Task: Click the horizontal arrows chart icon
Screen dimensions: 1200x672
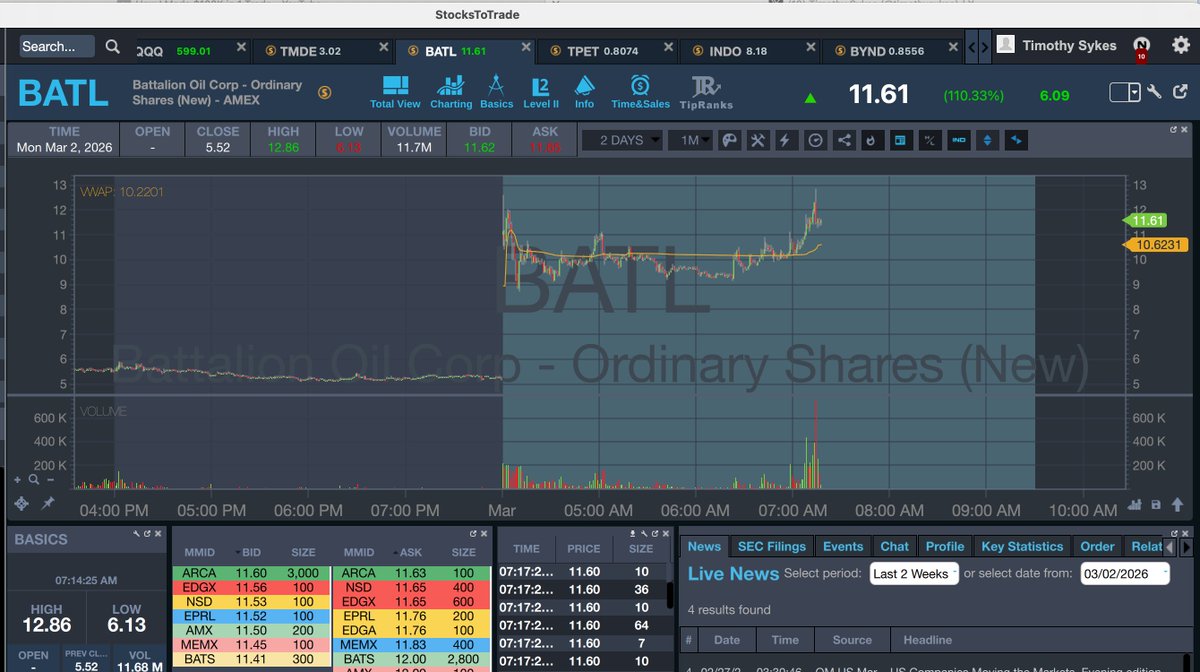Action: tap(1017, 140)
